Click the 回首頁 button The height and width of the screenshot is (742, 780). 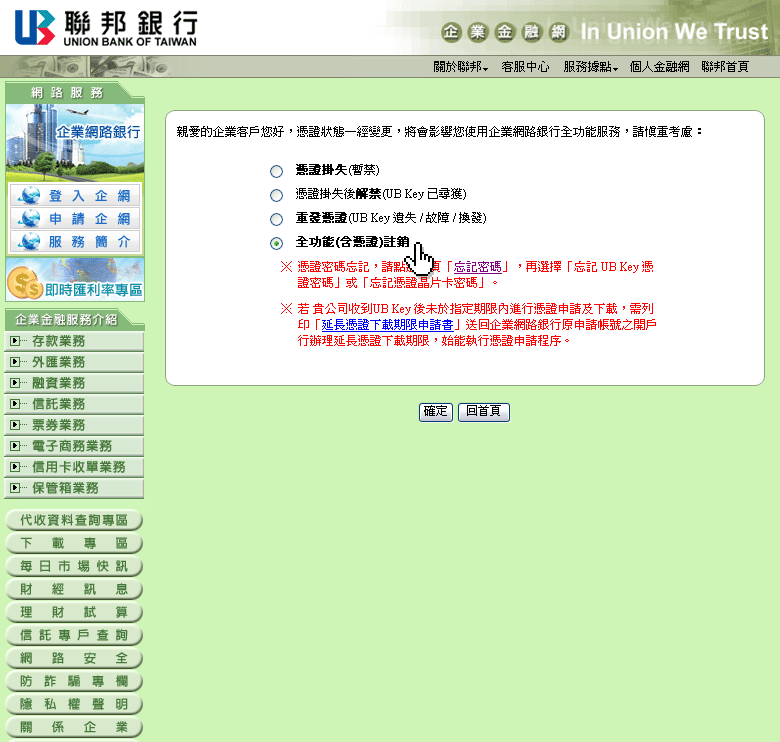pos(484,412)
